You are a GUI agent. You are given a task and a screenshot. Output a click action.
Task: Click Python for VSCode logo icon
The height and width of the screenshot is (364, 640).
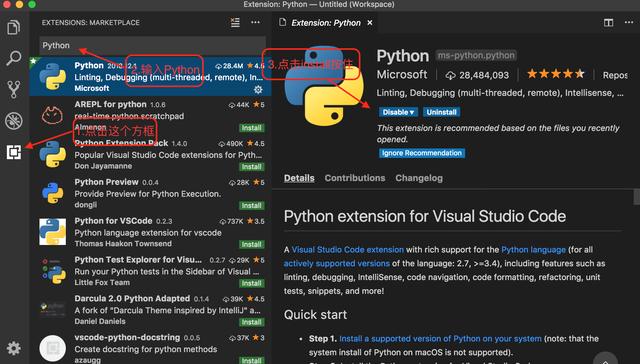(x=52, y=231)
